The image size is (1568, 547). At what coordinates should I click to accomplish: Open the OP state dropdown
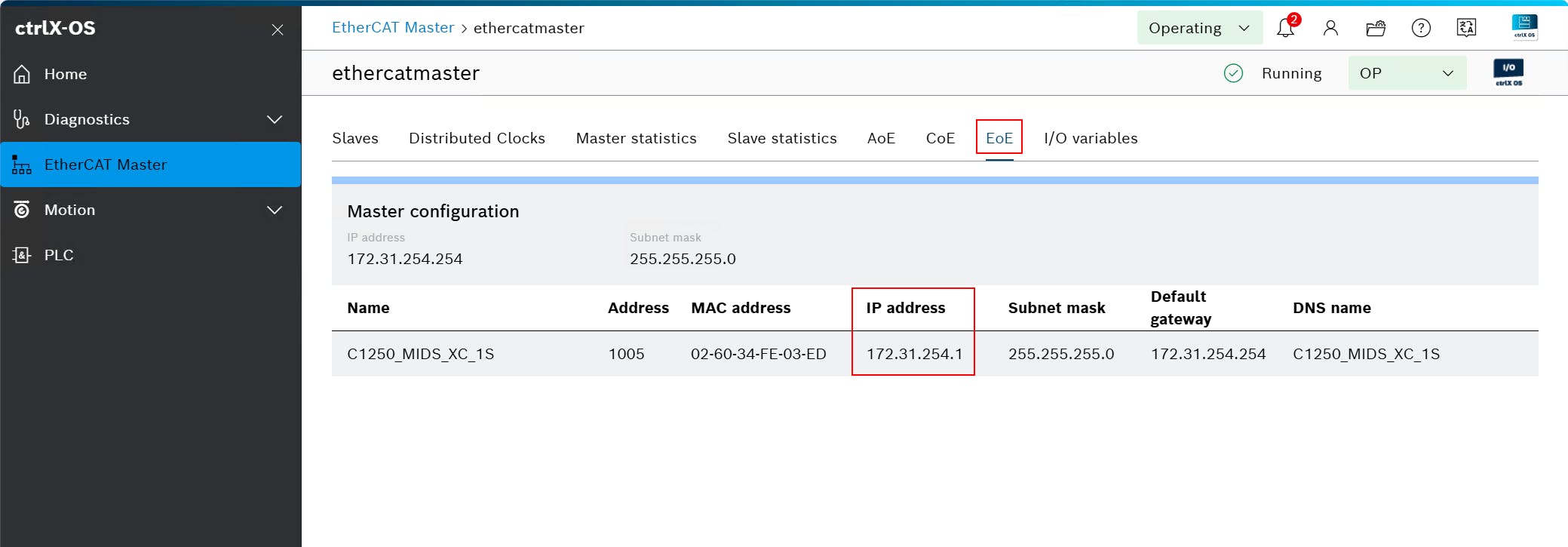pos(1407,73)
